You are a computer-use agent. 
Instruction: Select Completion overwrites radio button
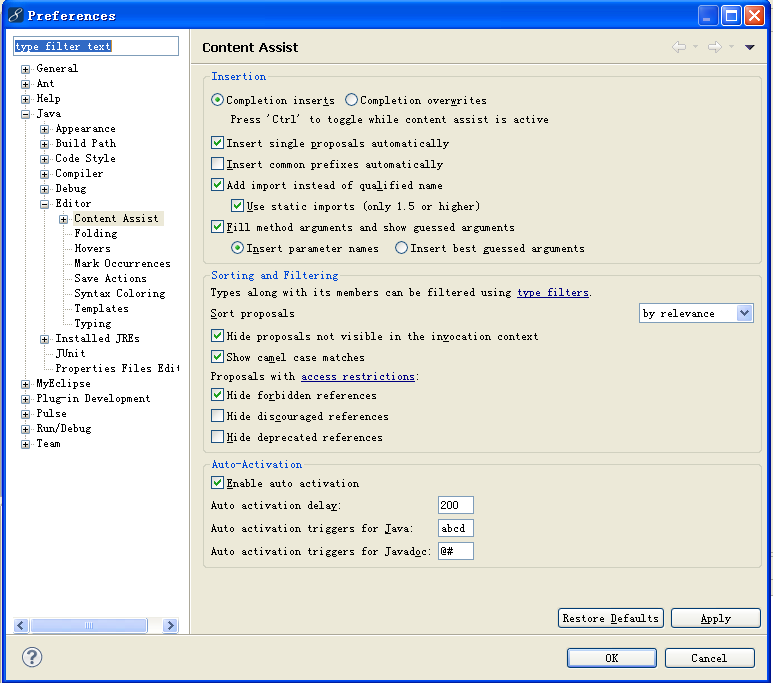(x=351, y=100)
